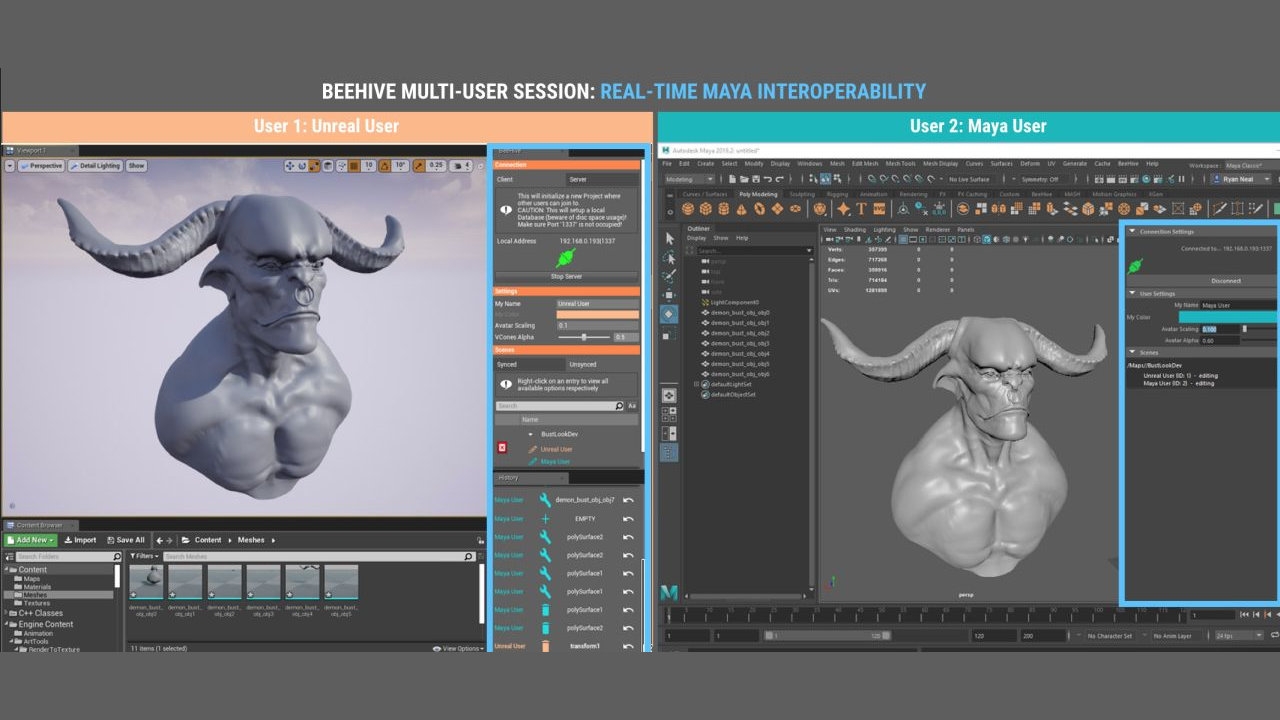Image resolution: width=1280 pixels, height=720 pixels.
Task: Click the wrench icon for demon_bust_obj_obj7 history entry
Action: click(545, 499)
